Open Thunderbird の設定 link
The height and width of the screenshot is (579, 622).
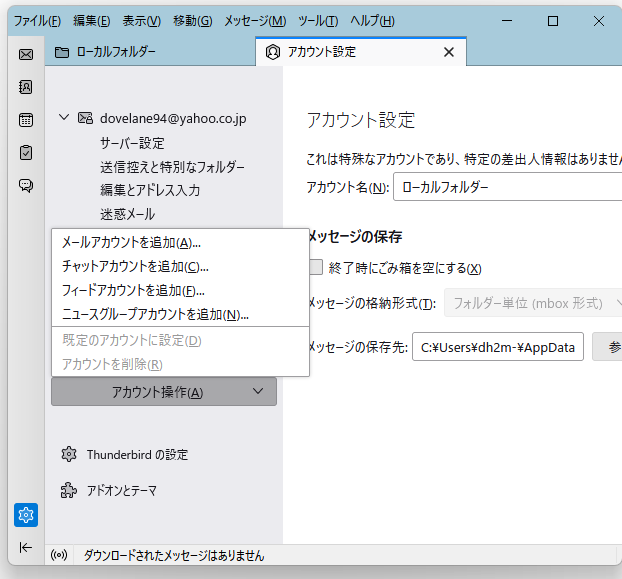137,454
